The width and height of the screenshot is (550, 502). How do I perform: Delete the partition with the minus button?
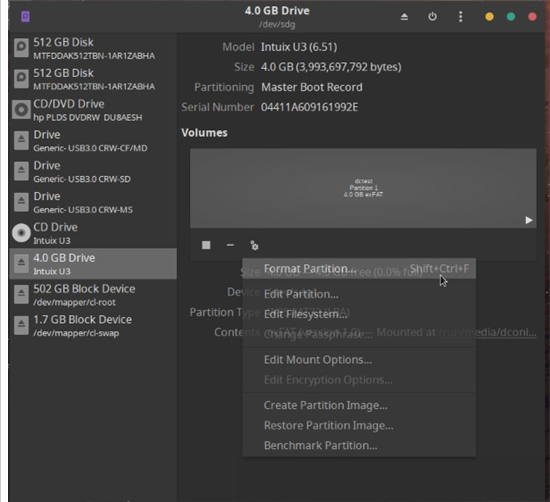[x=230, y=245]
